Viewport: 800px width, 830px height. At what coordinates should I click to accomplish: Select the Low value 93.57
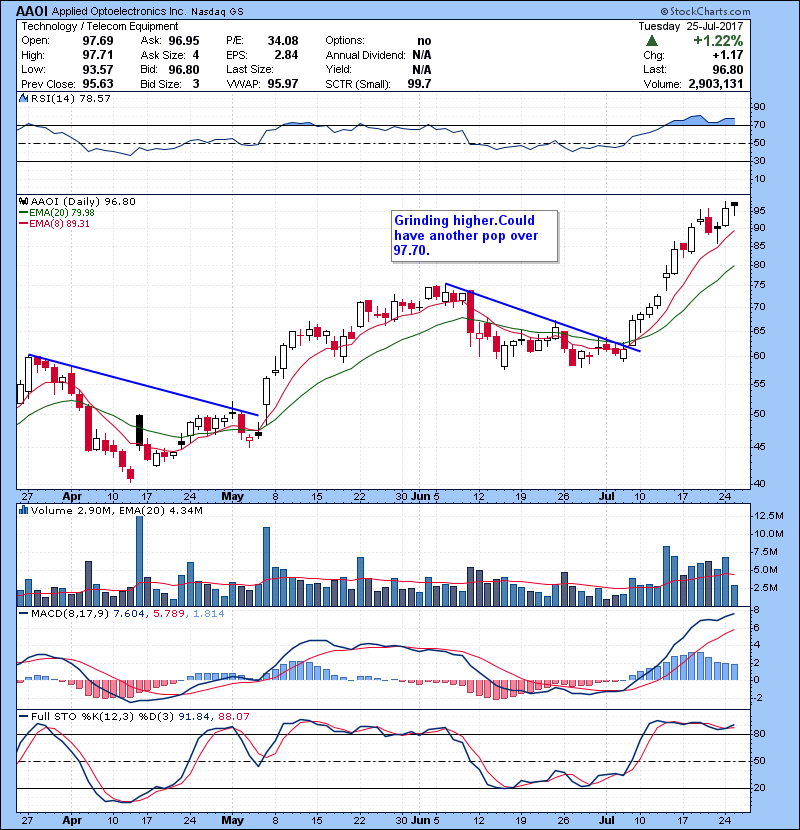98,69
